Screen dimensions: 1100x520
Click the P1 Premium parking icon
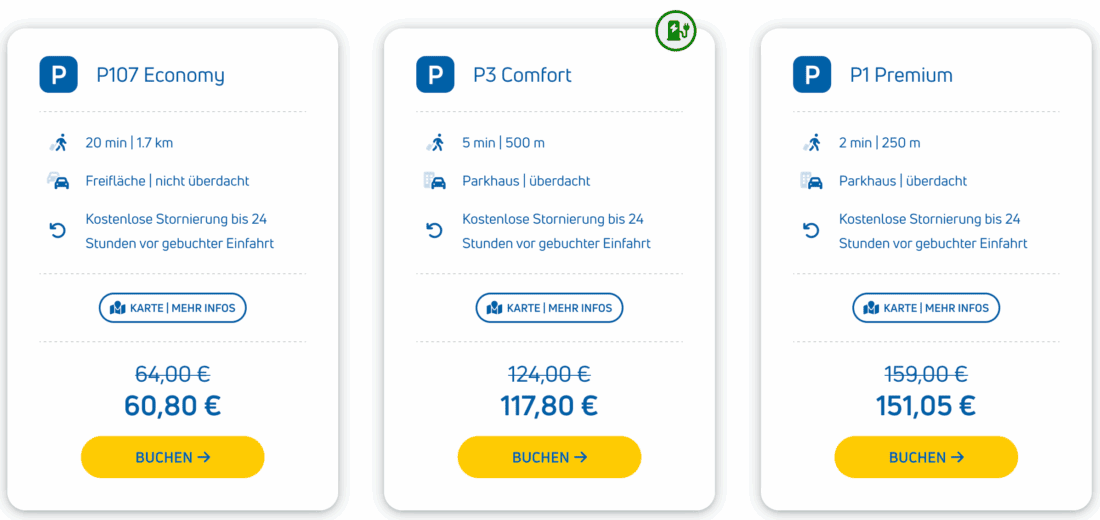click(x=812, y=75)
